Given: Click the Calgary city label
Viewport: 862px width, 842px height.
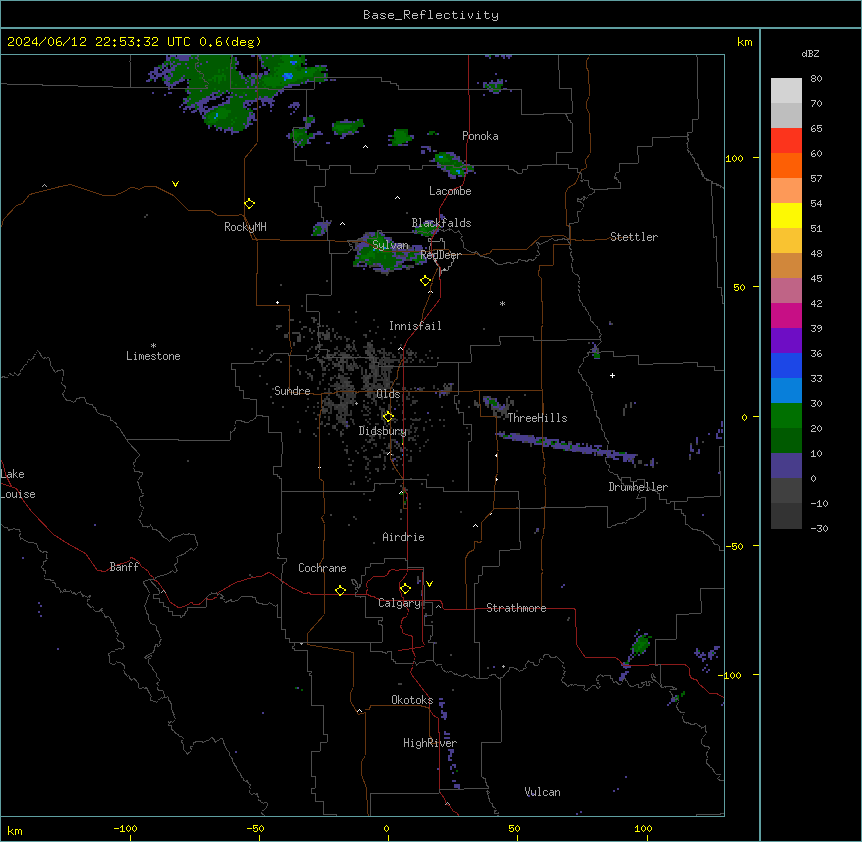Looking at the screenshot, I should click(x=399, y=603).
